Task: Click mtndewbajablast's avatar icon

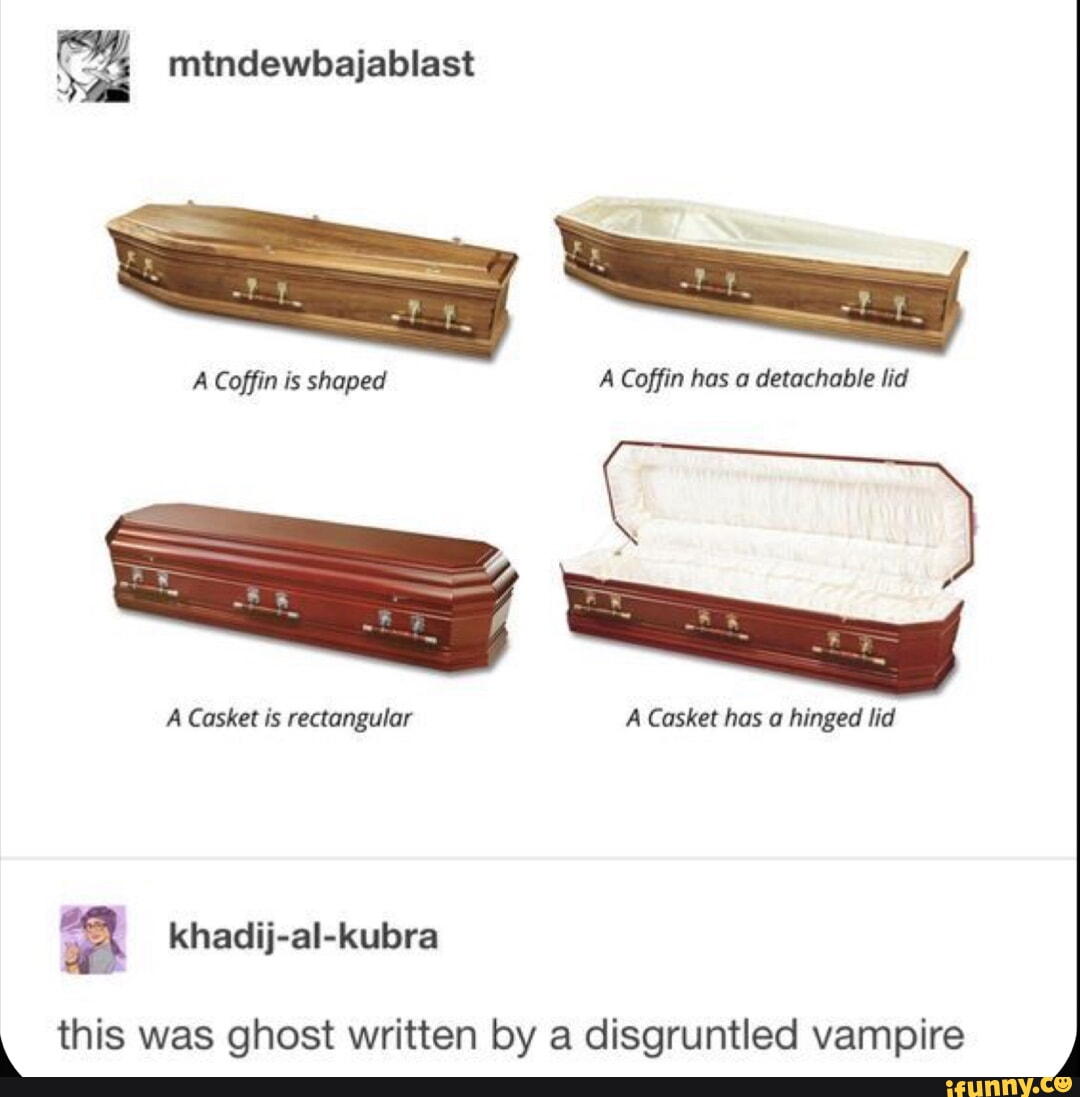Action: pos(93,66)
